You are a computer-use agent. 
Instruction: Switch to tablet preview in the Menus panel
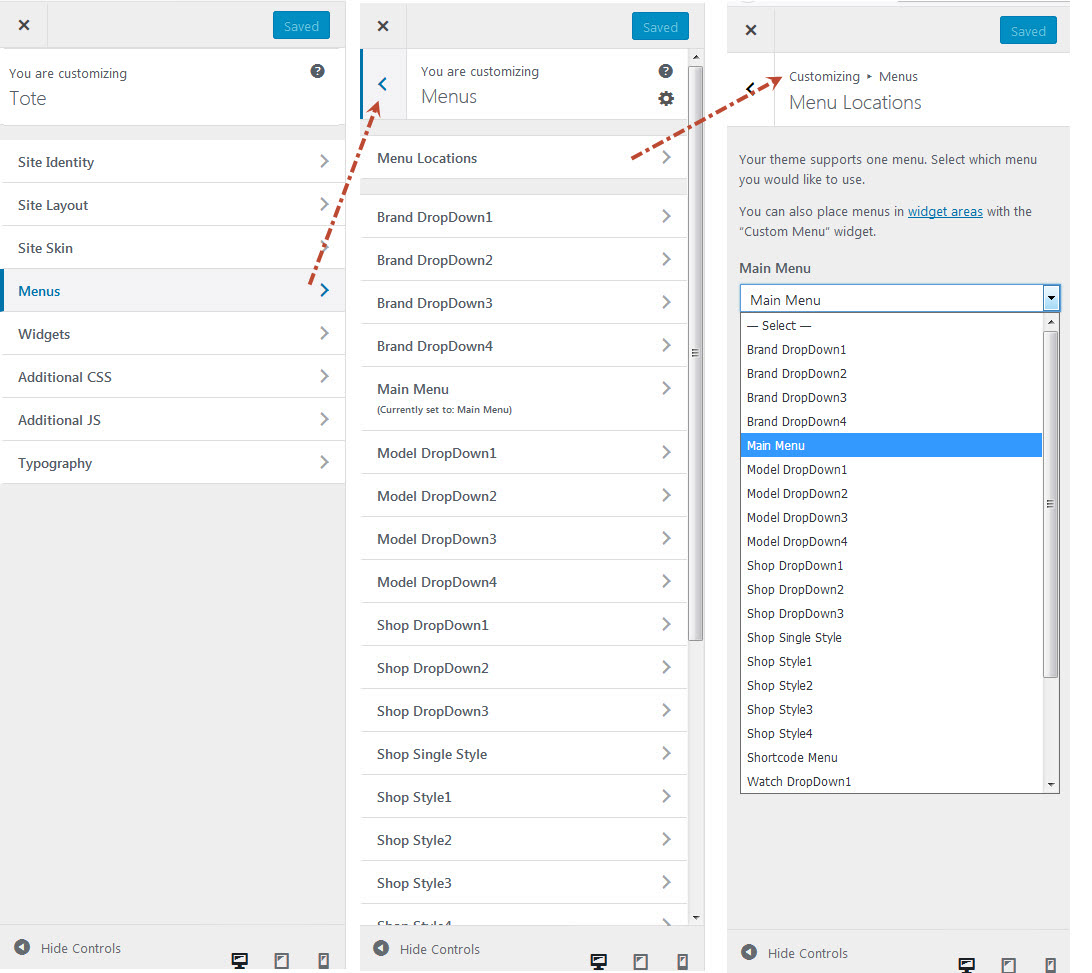(x=641, y=962)
